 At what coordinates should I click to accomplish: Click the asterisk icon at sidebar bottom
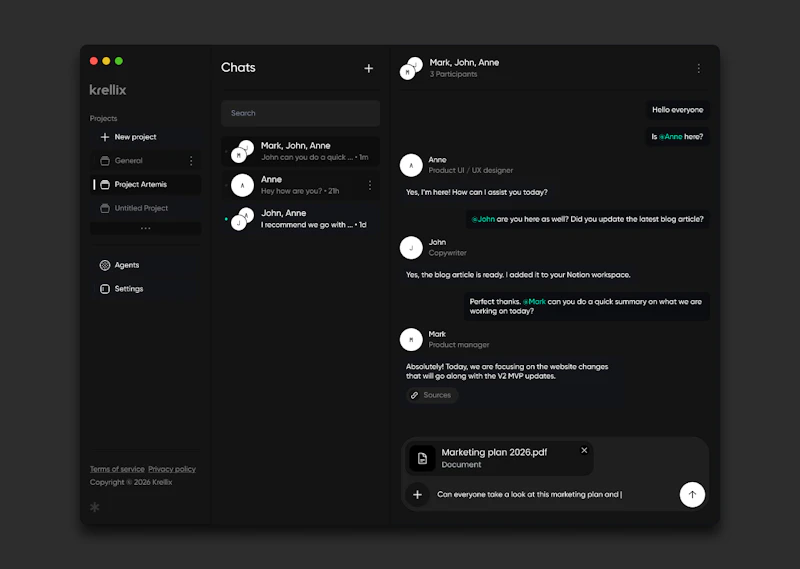pos(95,507)
